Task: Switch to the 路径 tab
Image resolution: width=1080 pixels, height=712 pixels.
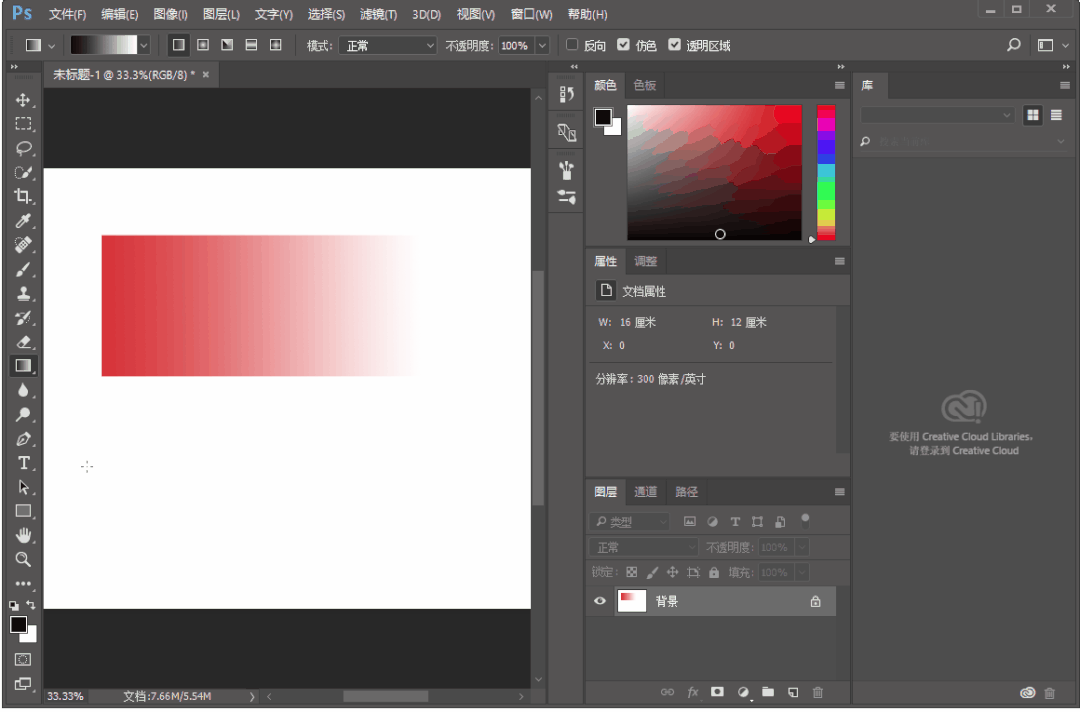Action: tap(687, 492)
